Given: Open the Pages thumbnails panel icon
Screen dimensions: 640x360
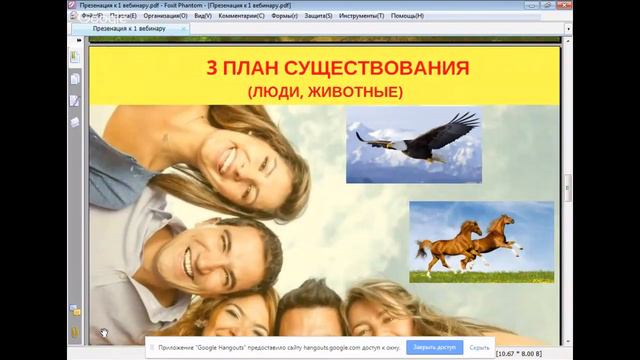Looking at the screenshot, I should pyautogui.click(x=75, y=79).
